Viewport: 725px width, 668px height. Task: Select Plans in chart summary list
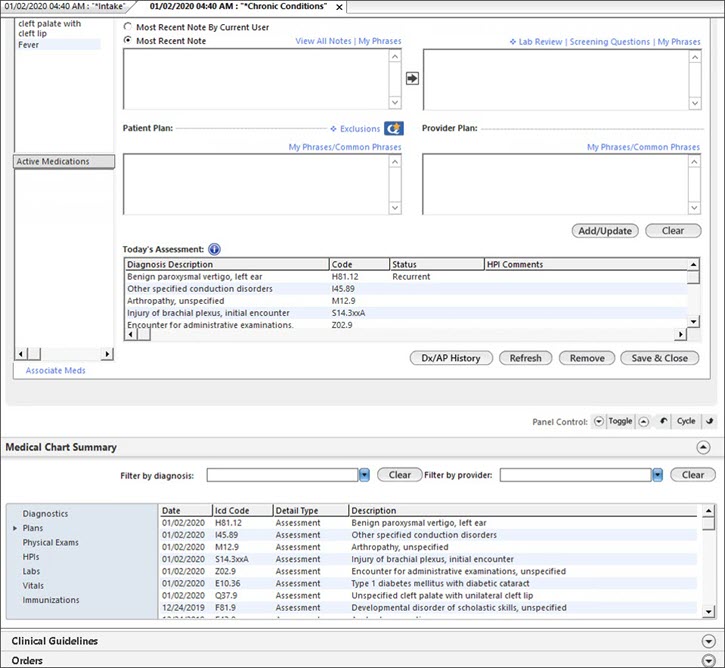click(x=33, y=528)
